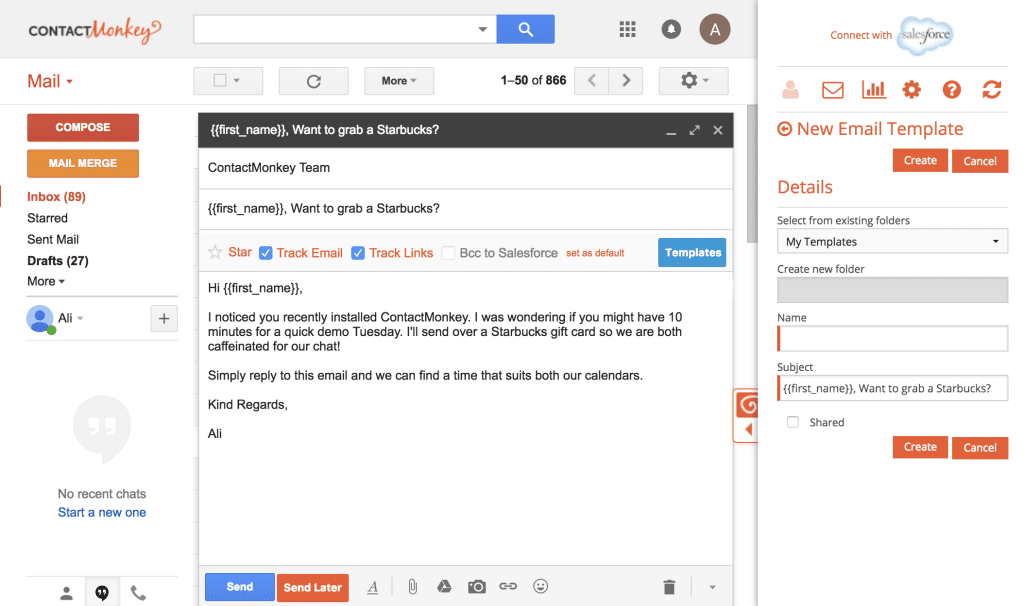Expand the More labels list in sidebar
The image size is (1024, 606).
coord(46,281)
